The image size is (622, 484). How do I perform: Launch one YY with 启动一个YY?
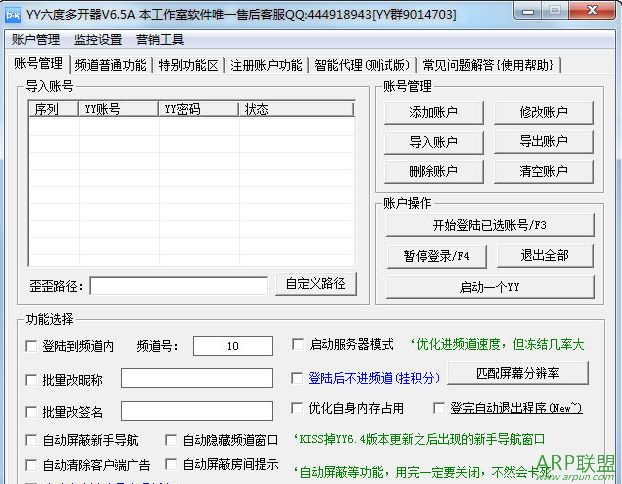tap(490, 287)
